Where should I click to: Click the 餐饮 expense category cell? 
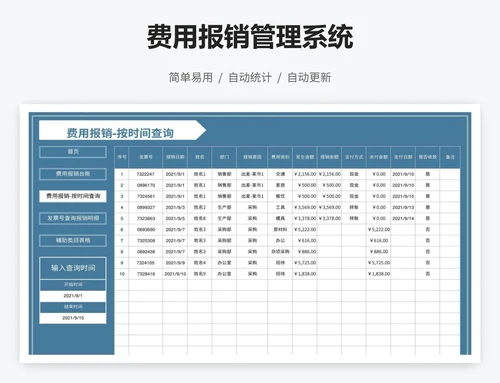click(280, 196)
